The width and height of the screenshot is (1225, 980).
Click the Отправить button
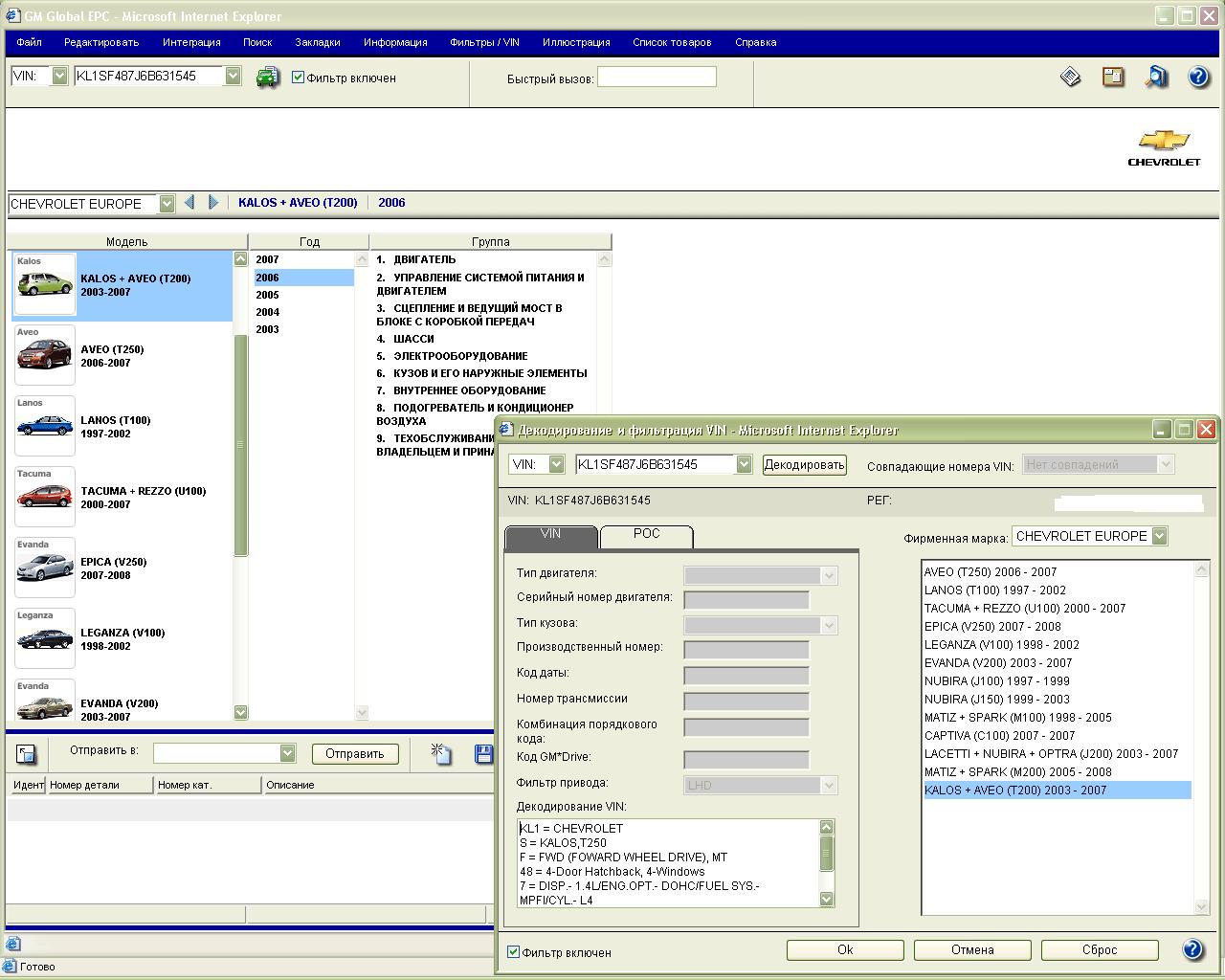pos(354,754)
